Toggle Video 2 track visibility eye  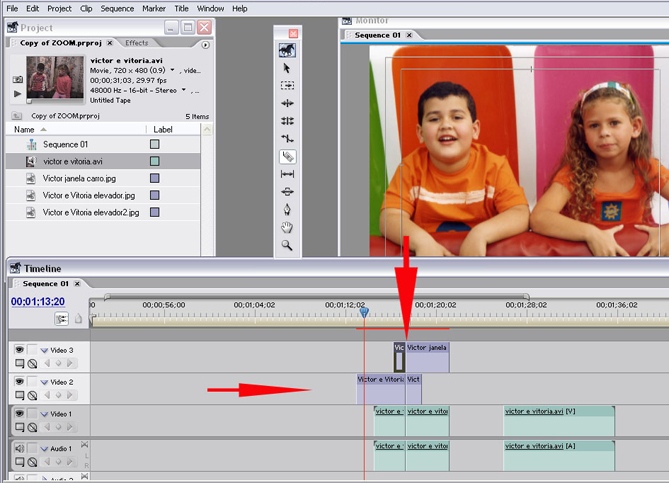[x=19, y=382]
